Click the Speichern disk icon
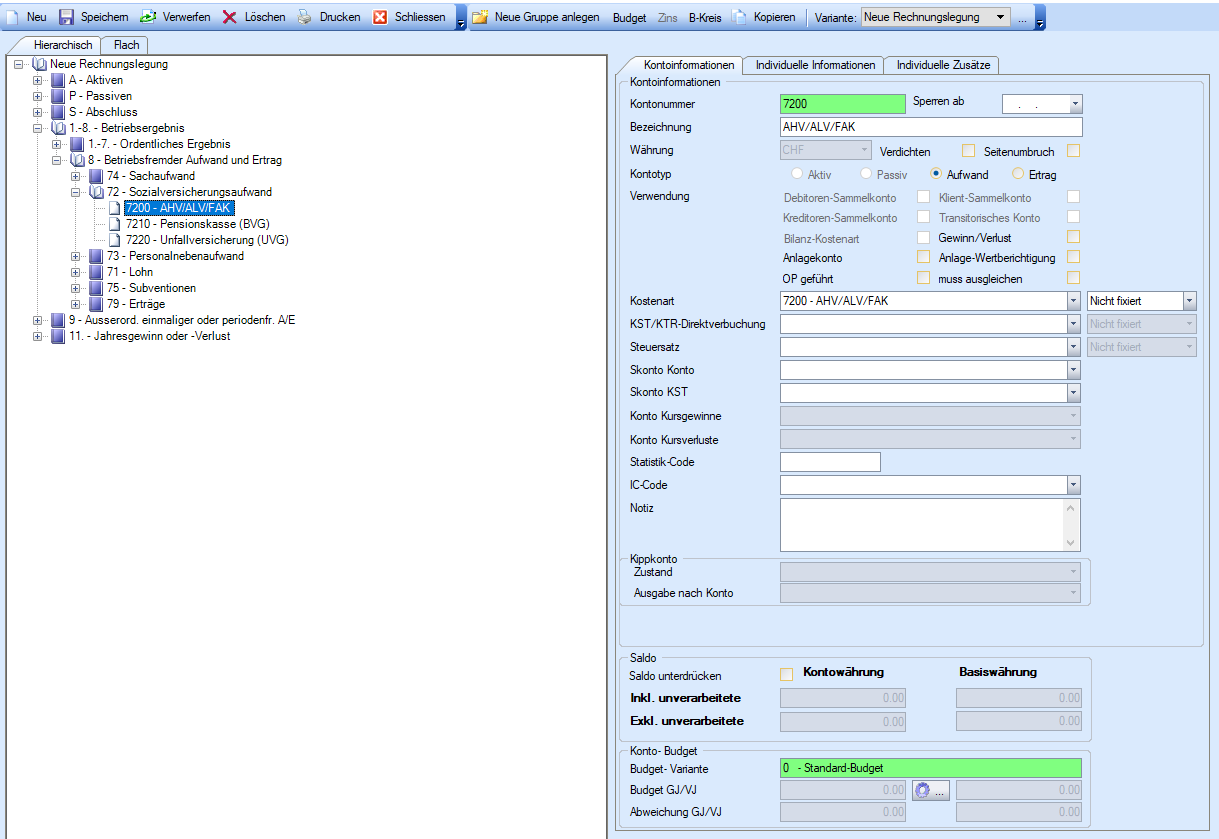The image size is (1219, 839). pyautogui.click(x=66, y=17)
